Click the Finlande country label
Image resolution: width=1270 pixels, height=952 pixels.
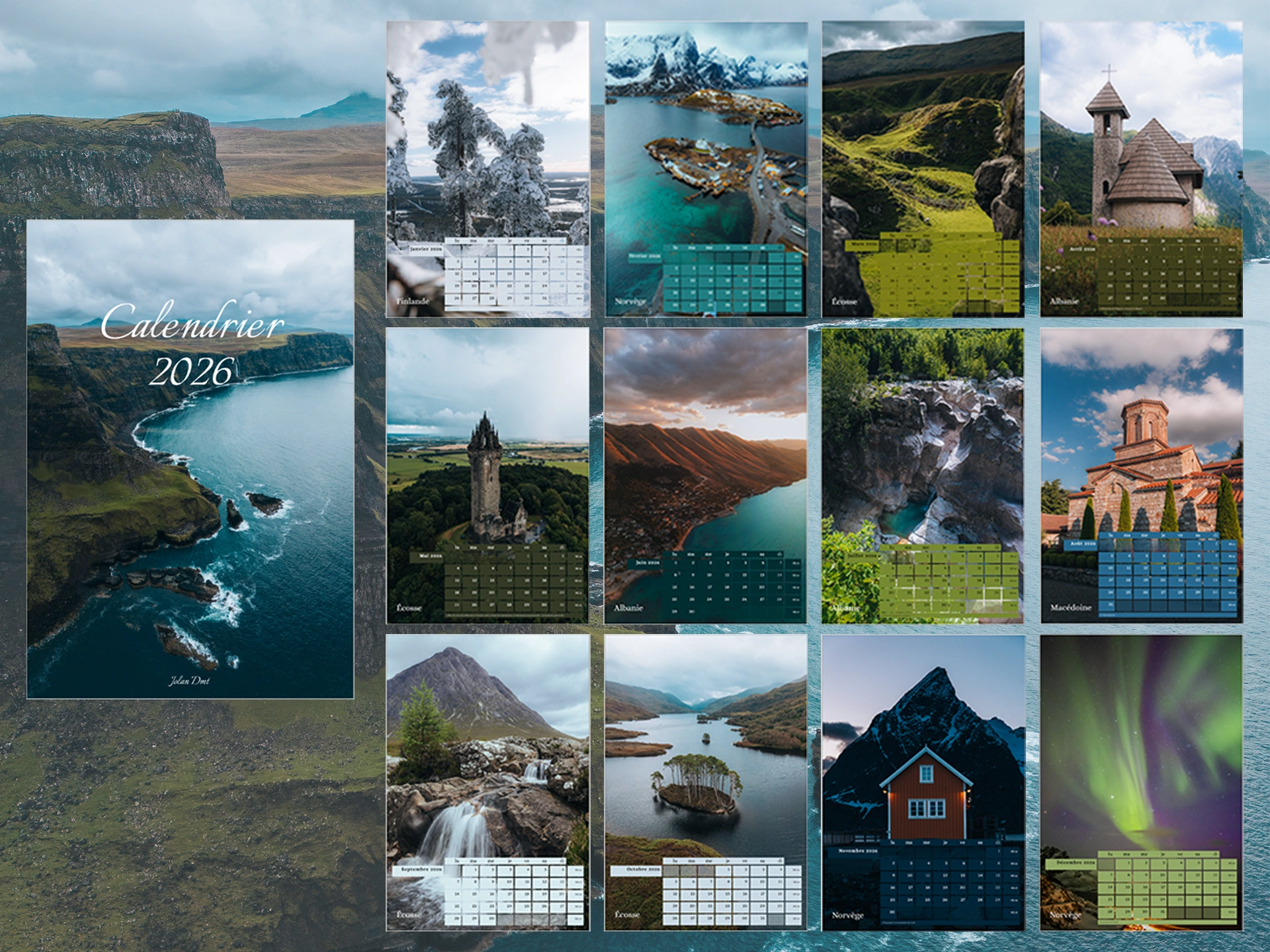(413, 301)
